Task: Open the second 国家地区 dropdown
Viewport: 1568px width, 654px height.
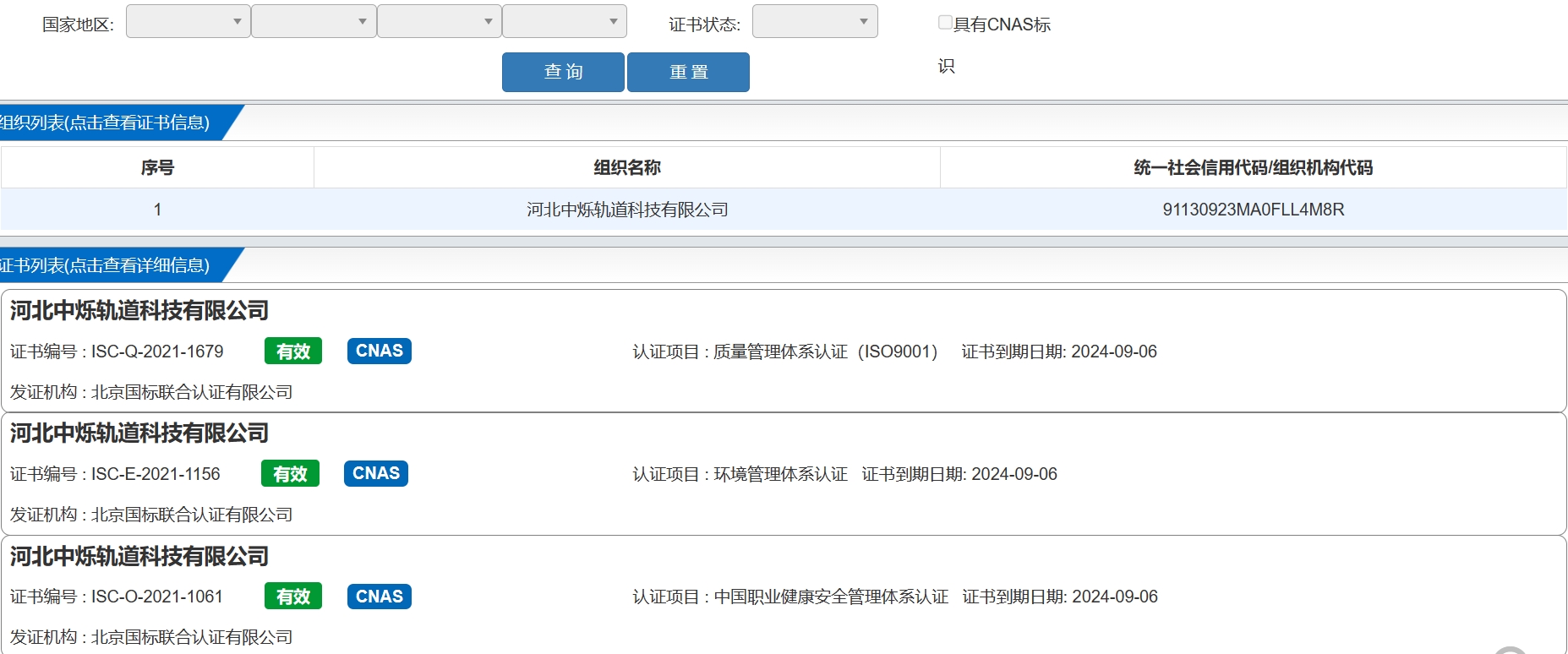Action: (x=314, y=22)
